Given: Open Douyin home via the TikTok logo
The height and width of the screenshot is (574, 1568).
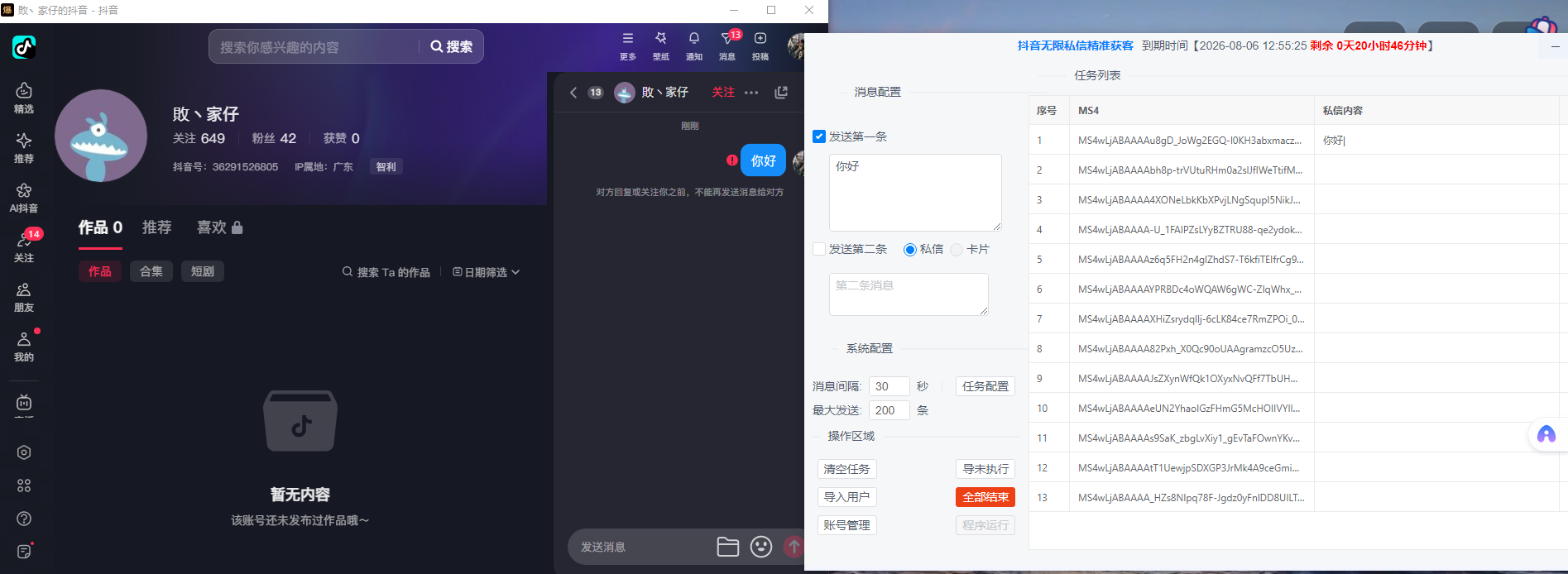Looking at the screenshot, I should (x=24, y=47).
